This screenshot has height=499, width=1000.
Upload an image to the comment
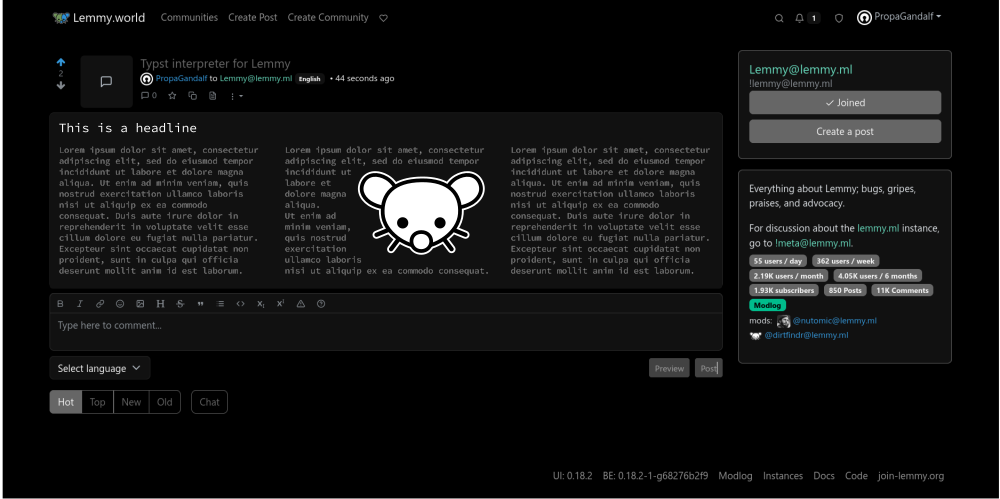[x=140, y=304]
